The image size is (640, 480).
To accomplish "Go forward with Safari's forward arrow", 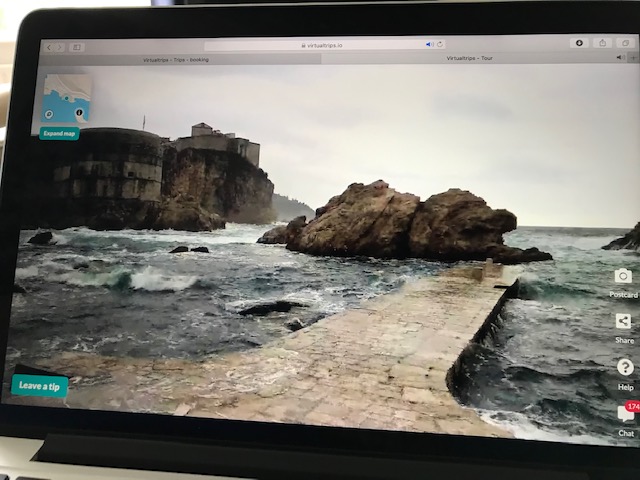I will [59, 47].
